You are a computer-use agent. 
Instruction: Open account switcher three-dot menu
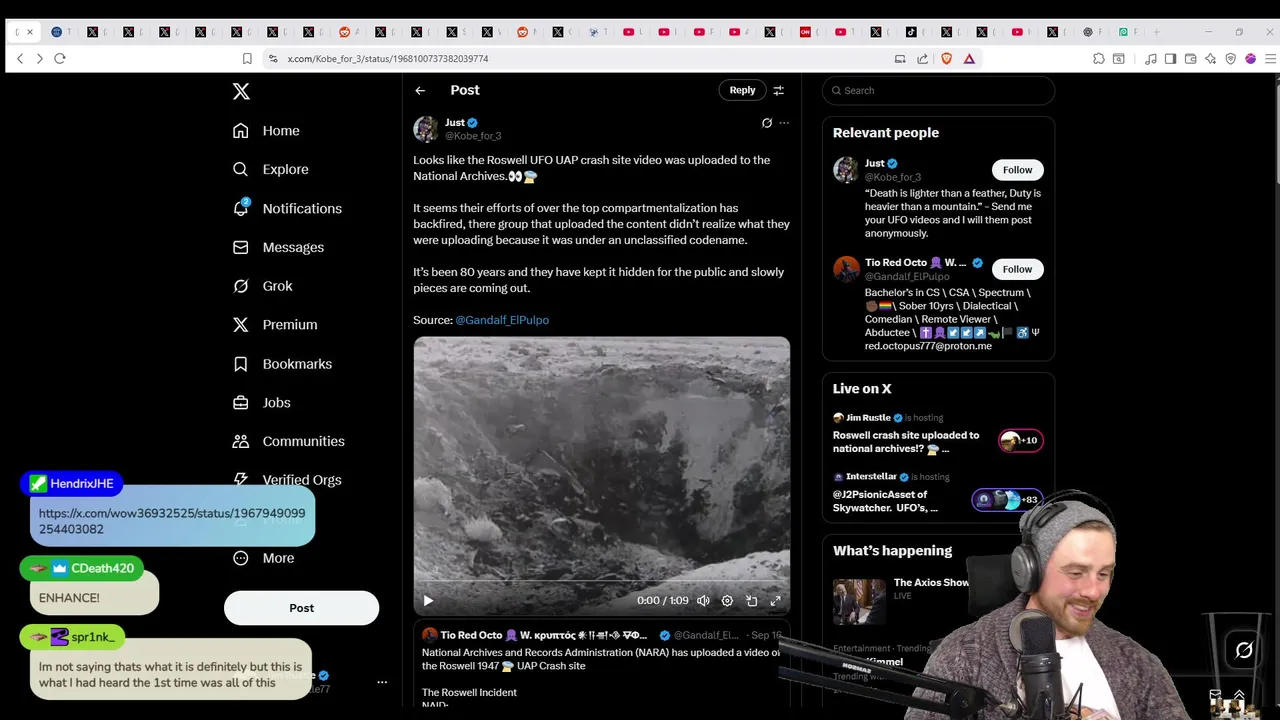pos(381,682)
